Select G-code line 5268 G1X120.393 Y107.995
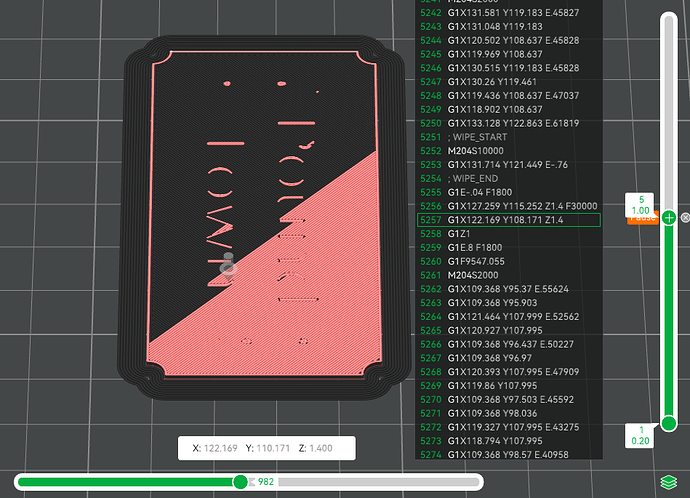This screenshot has height=498, width=690. coord(509,372)
